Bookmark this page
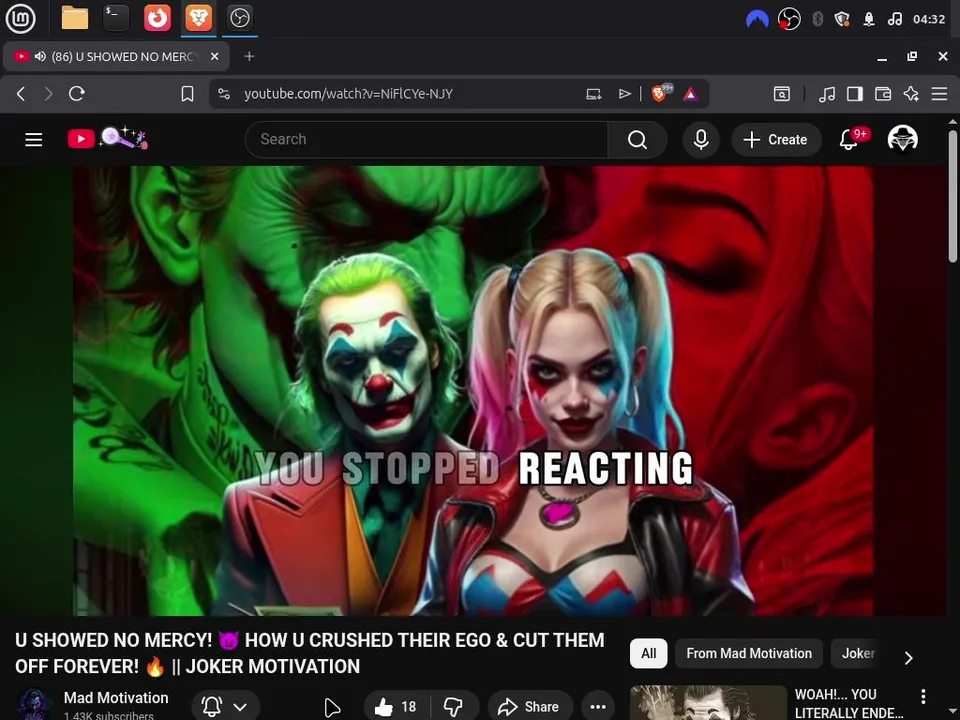 (187, 94)
